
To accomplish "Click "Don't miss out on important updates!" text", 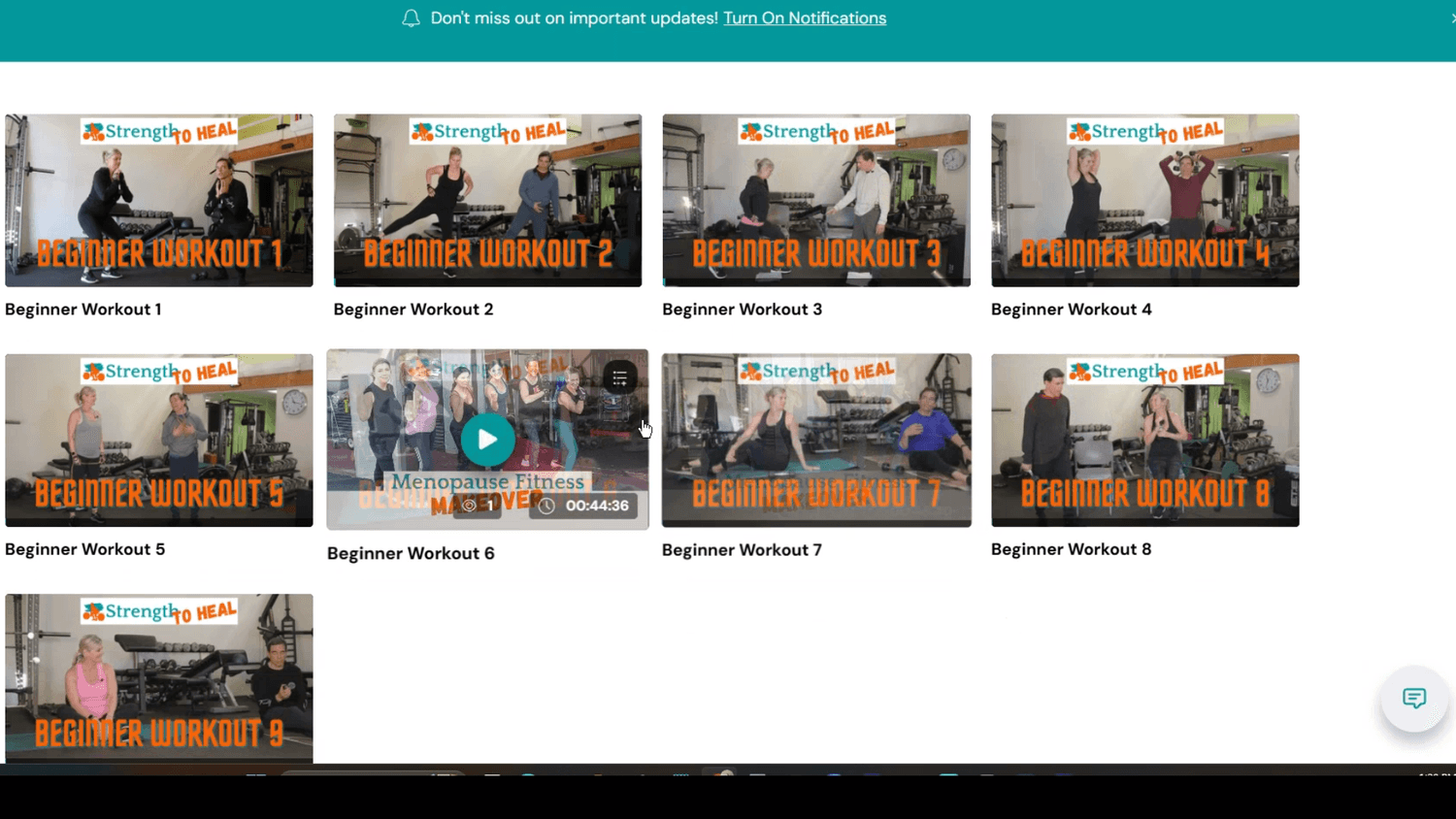I will point(575,18).
